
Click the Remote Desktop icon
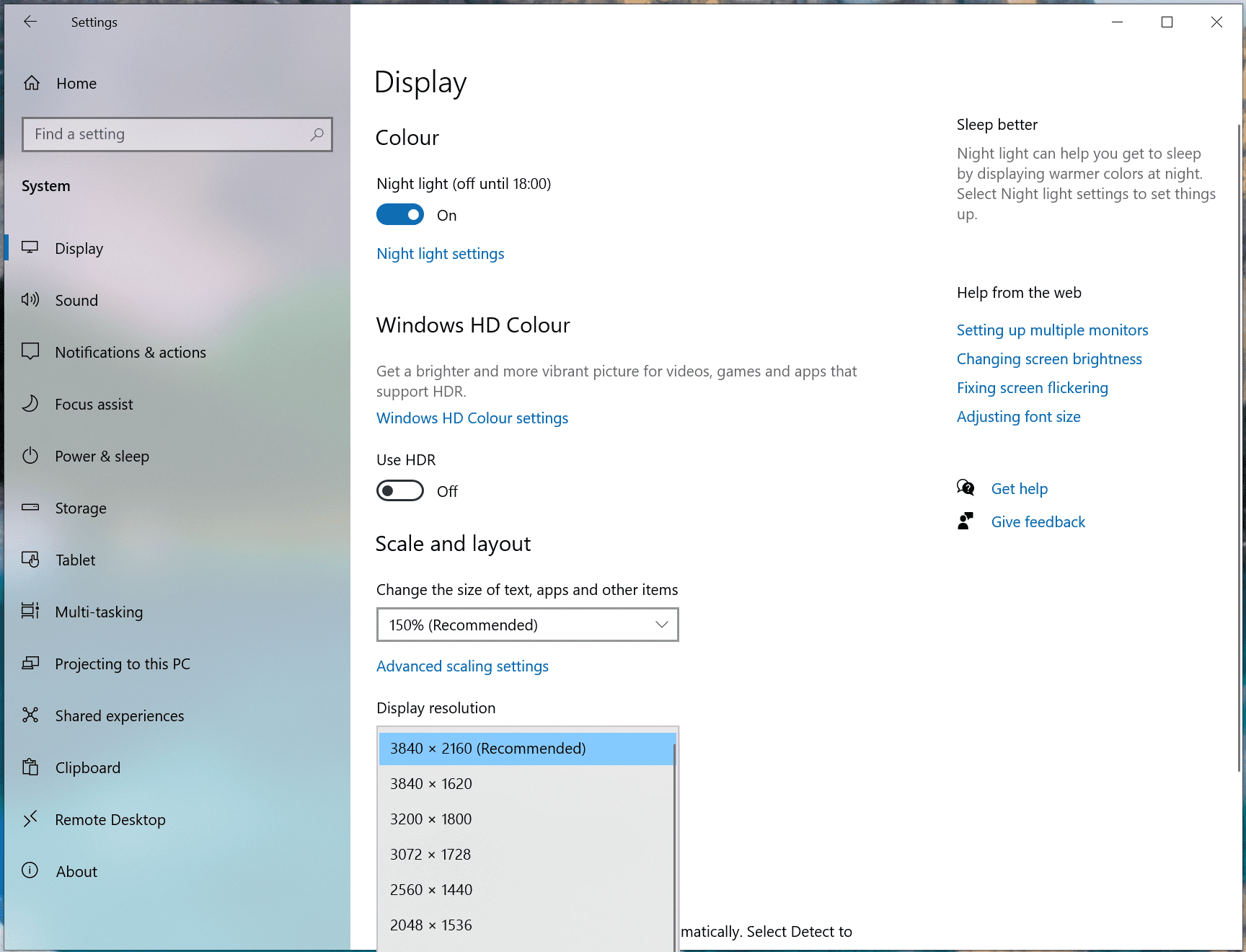(x=30, y=819)
